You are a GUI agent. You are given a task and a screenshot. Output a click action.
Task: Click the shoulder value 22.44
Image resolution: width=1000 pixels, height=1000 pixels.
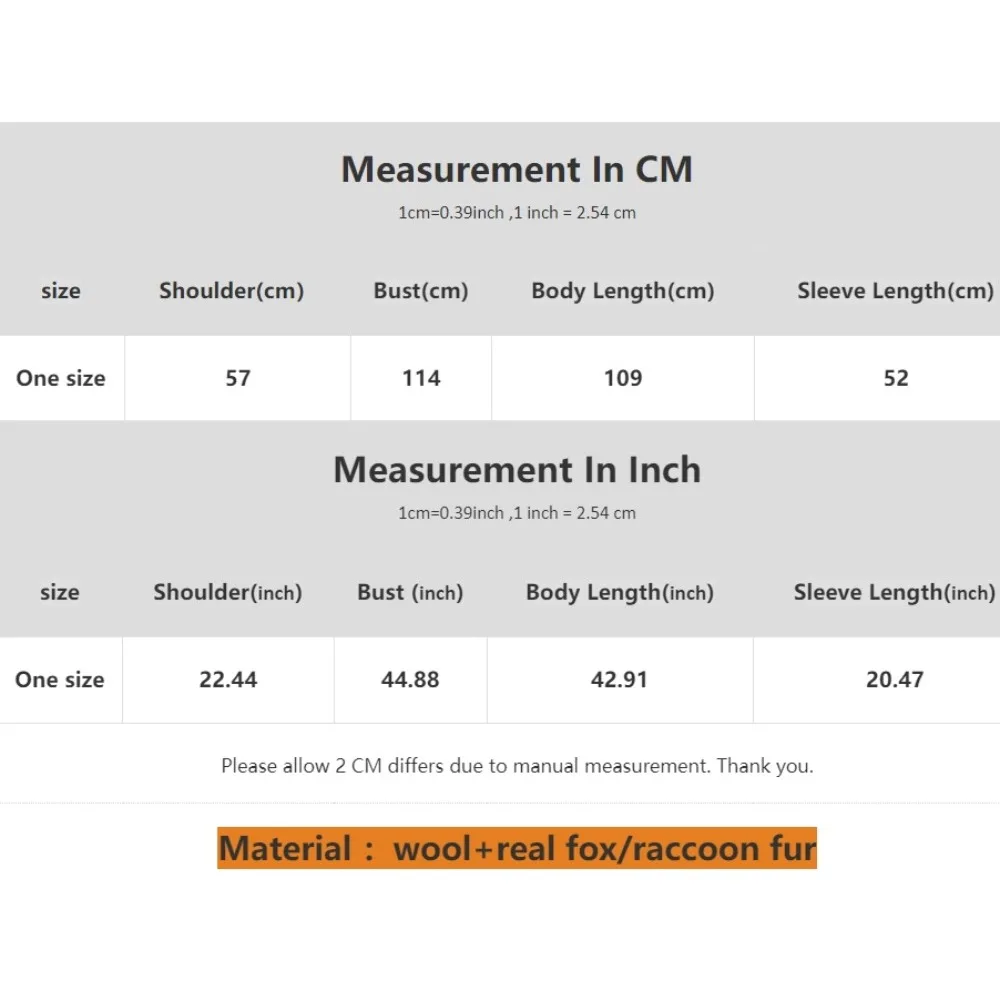click(228, 680)
